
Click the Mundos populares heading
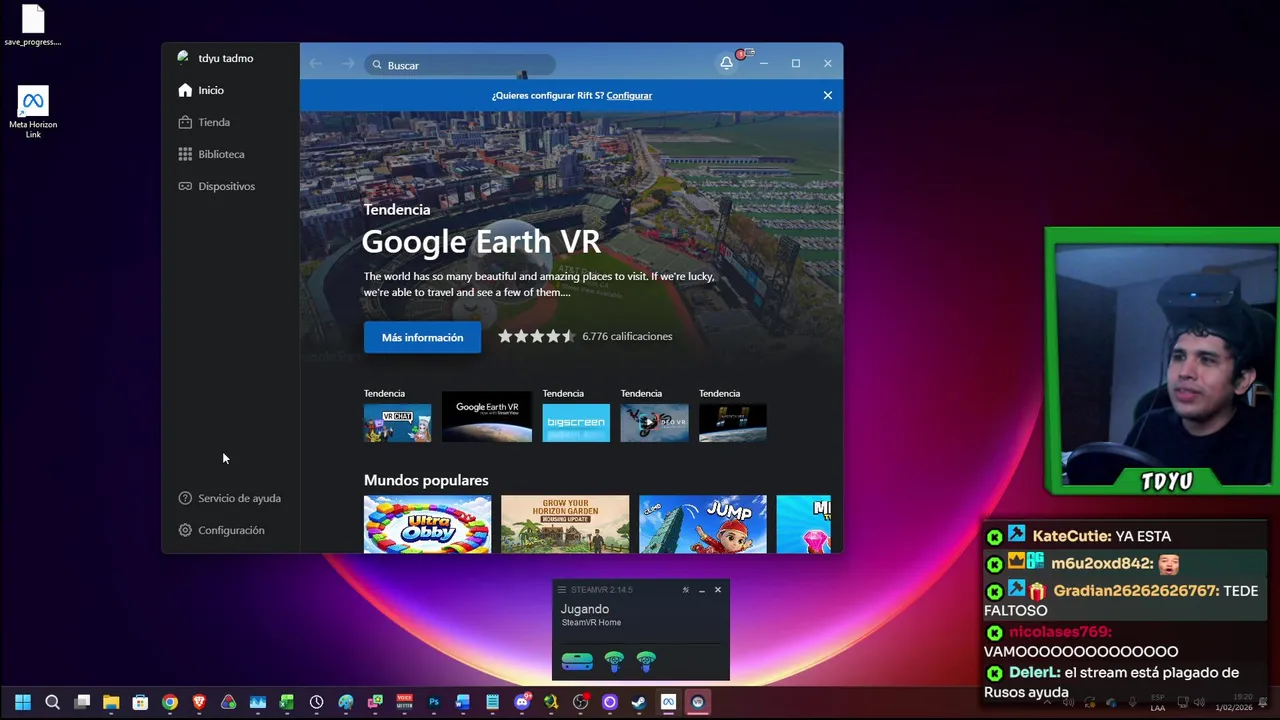point(426,480)
